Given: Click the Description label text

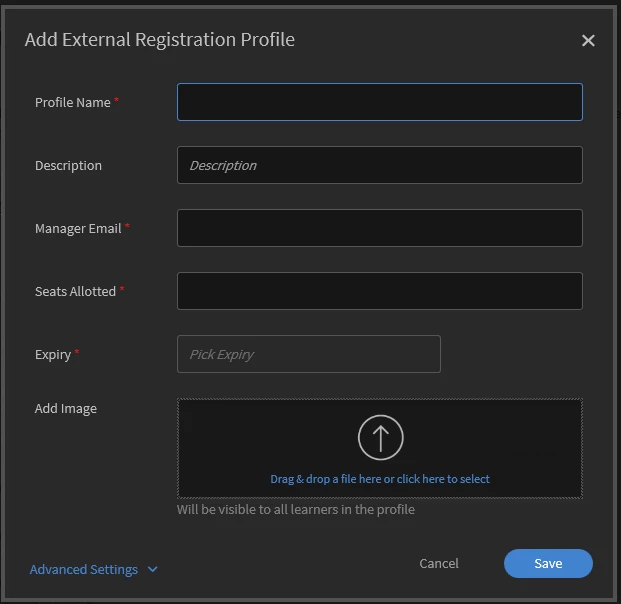Looking at the screenshot, I should [x=68, y=166].
